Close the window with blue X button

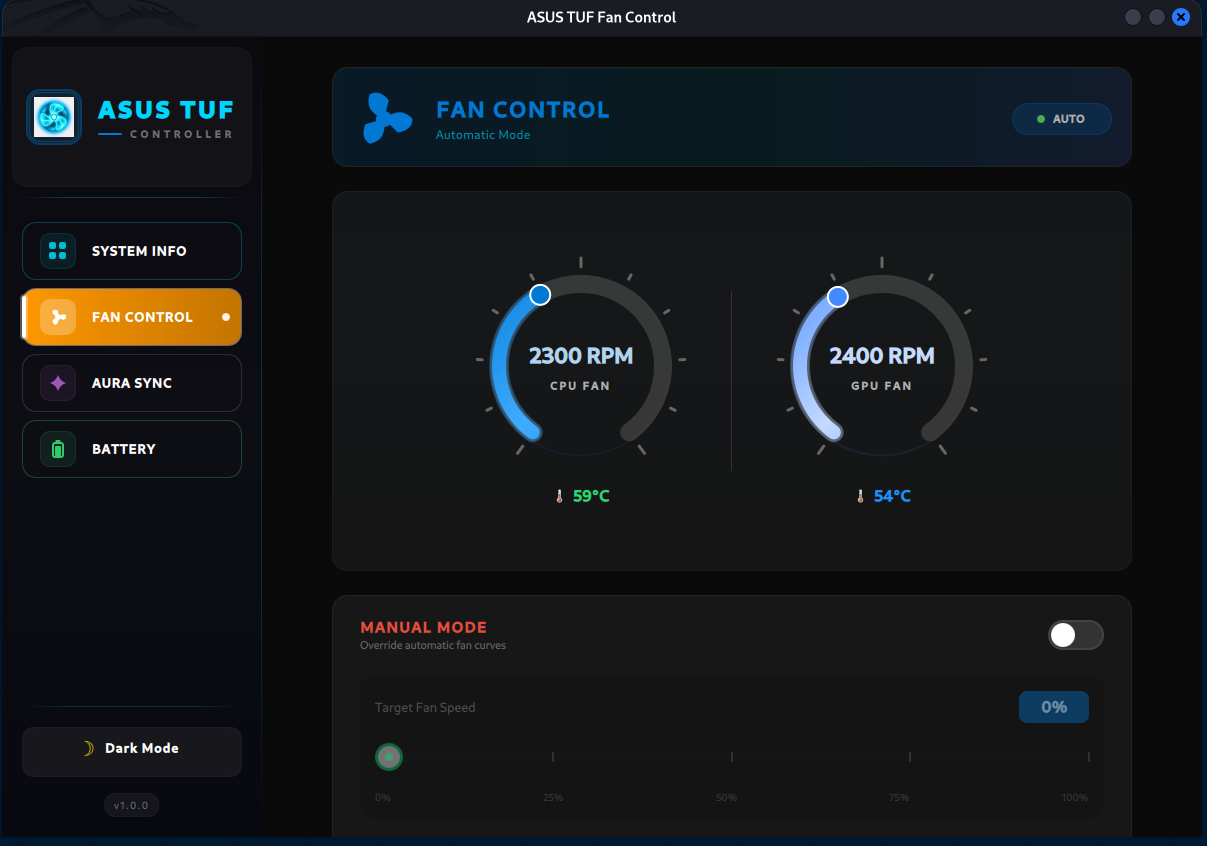coord(1181,17)
